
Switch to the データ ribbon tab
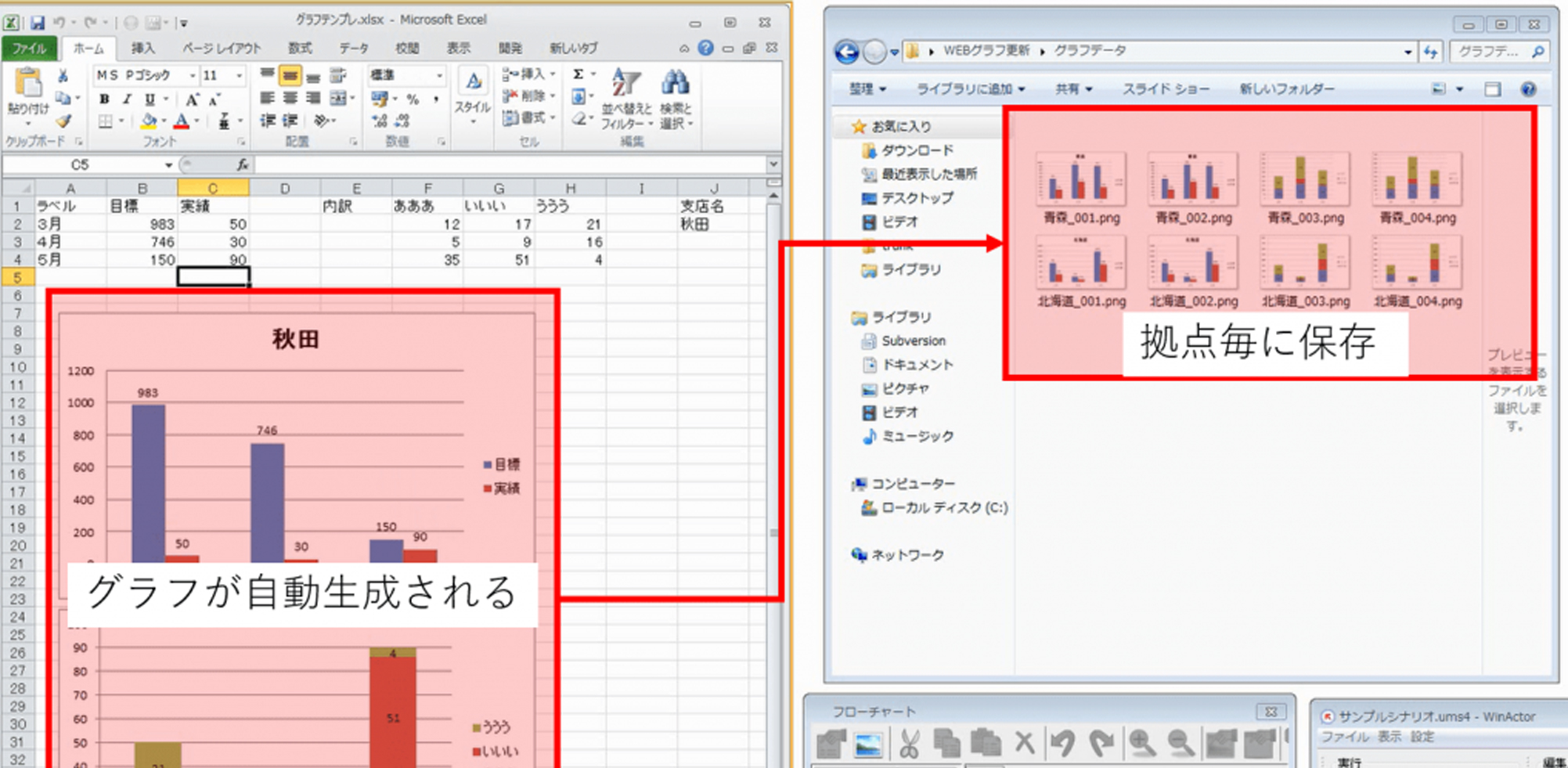354,49
